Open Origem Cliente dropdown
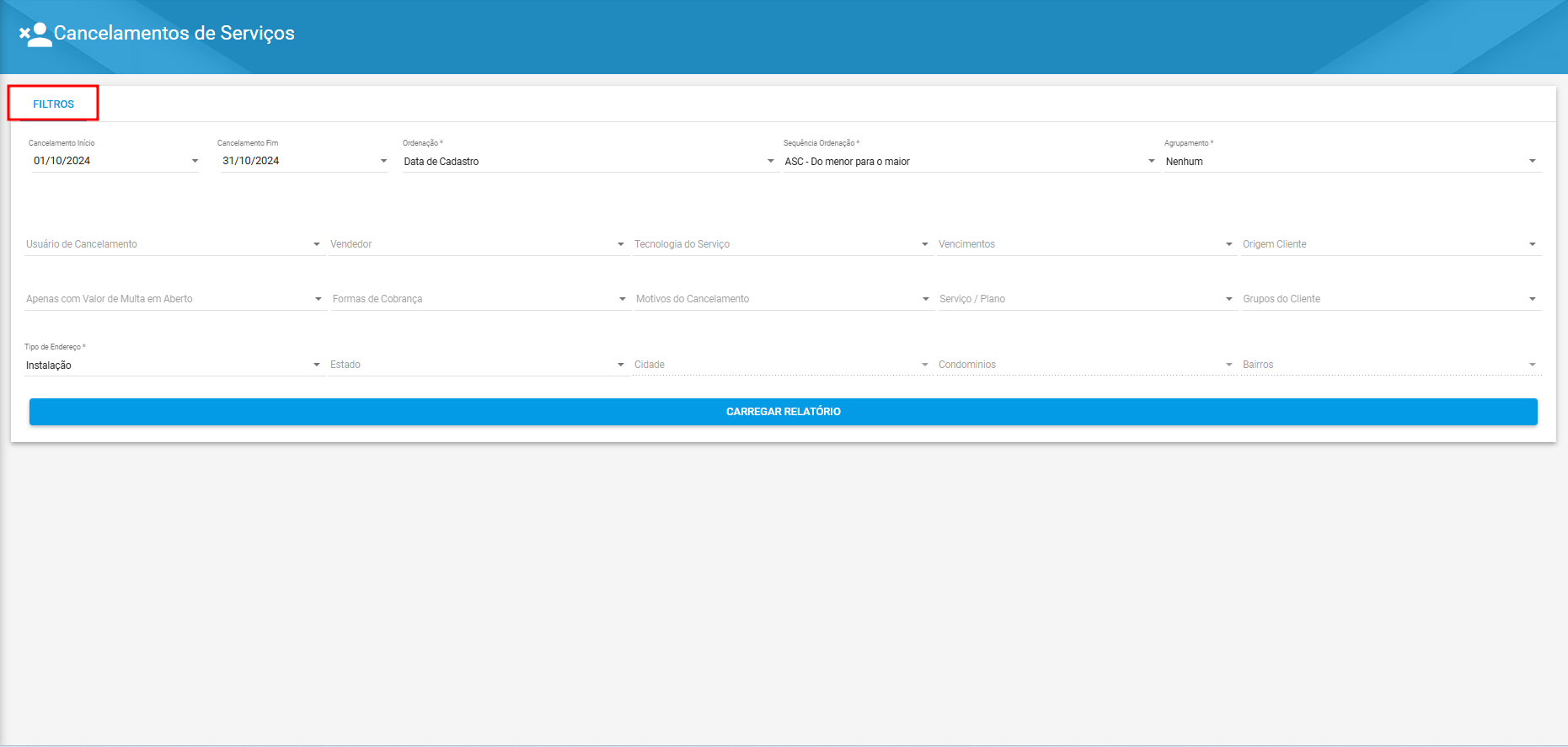1568x747 pixels. click(x=1391, y=244)
